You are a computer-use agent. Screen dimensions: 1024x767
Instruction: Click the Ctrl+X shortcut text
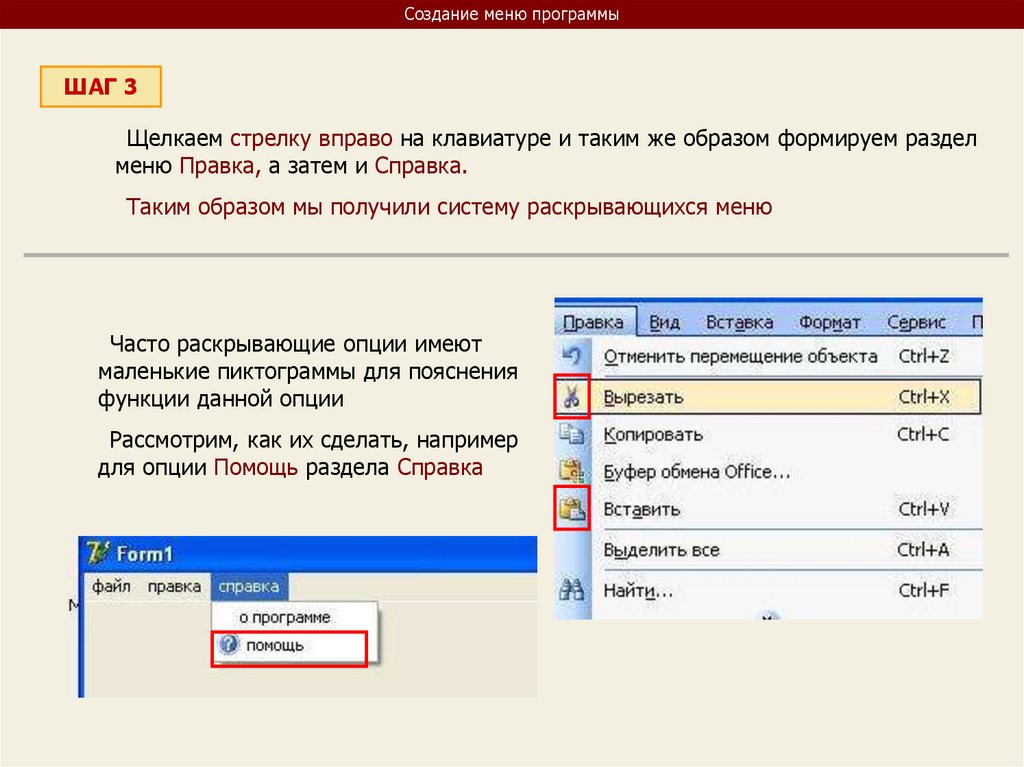point(923,397)
